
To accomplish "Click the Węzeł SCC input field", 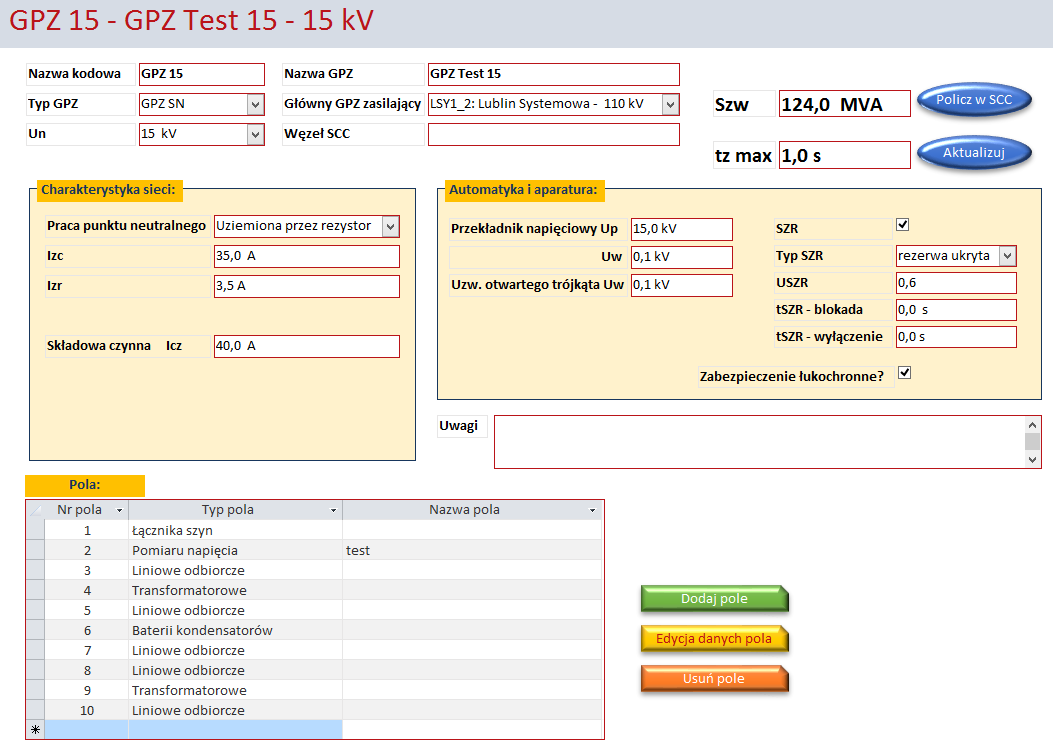I will 553,134.
